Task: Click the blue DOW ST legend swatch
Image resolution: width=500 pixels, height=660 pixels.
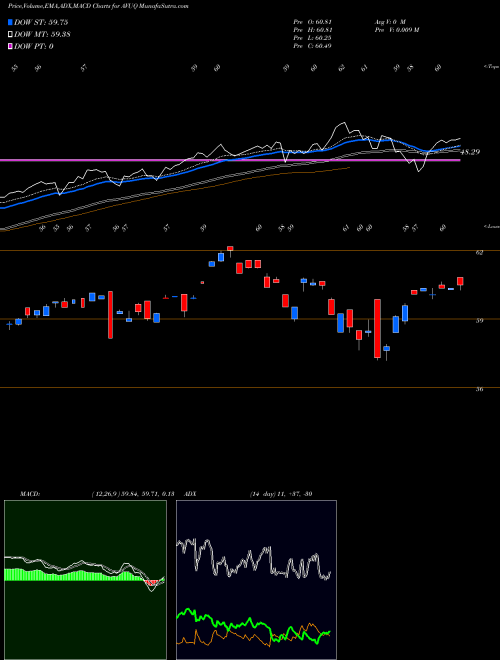Action: pos(11,22)
